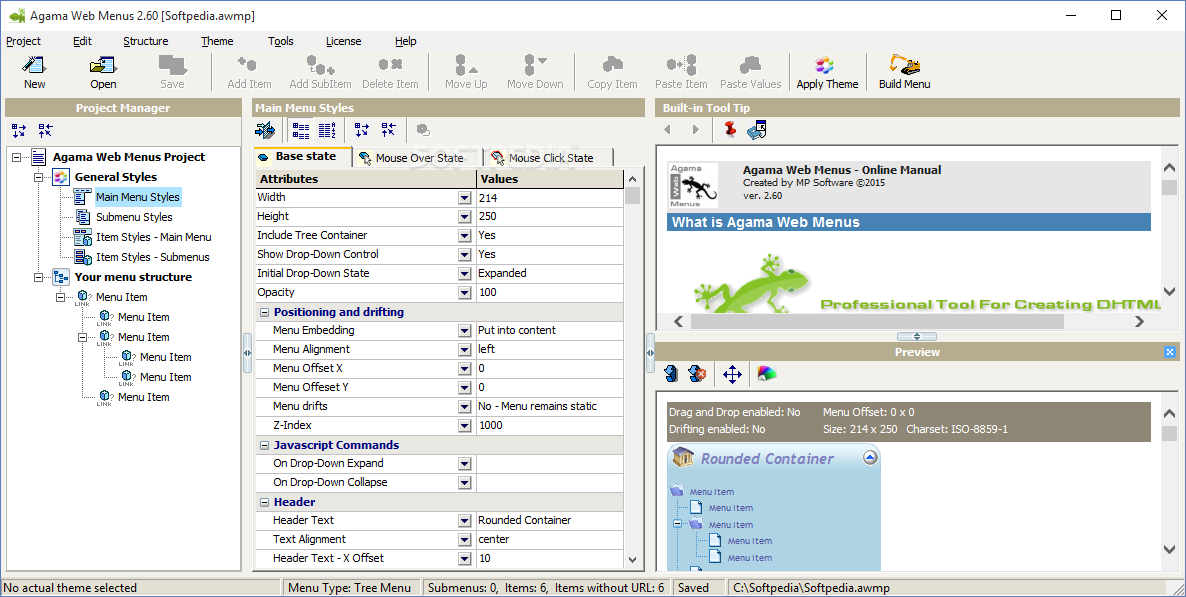Open the Menu Alignment dropdown arrow
Image resolution: width=1186 pixels, height=597 pixels.
[x=464, y=350]
